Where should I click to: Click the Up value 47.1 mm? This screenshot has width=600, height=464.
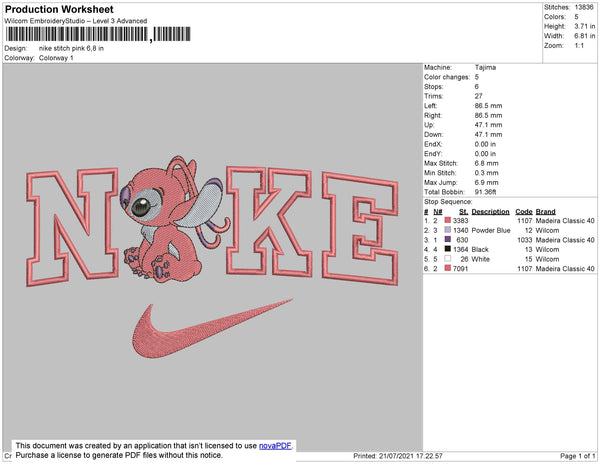488,125
